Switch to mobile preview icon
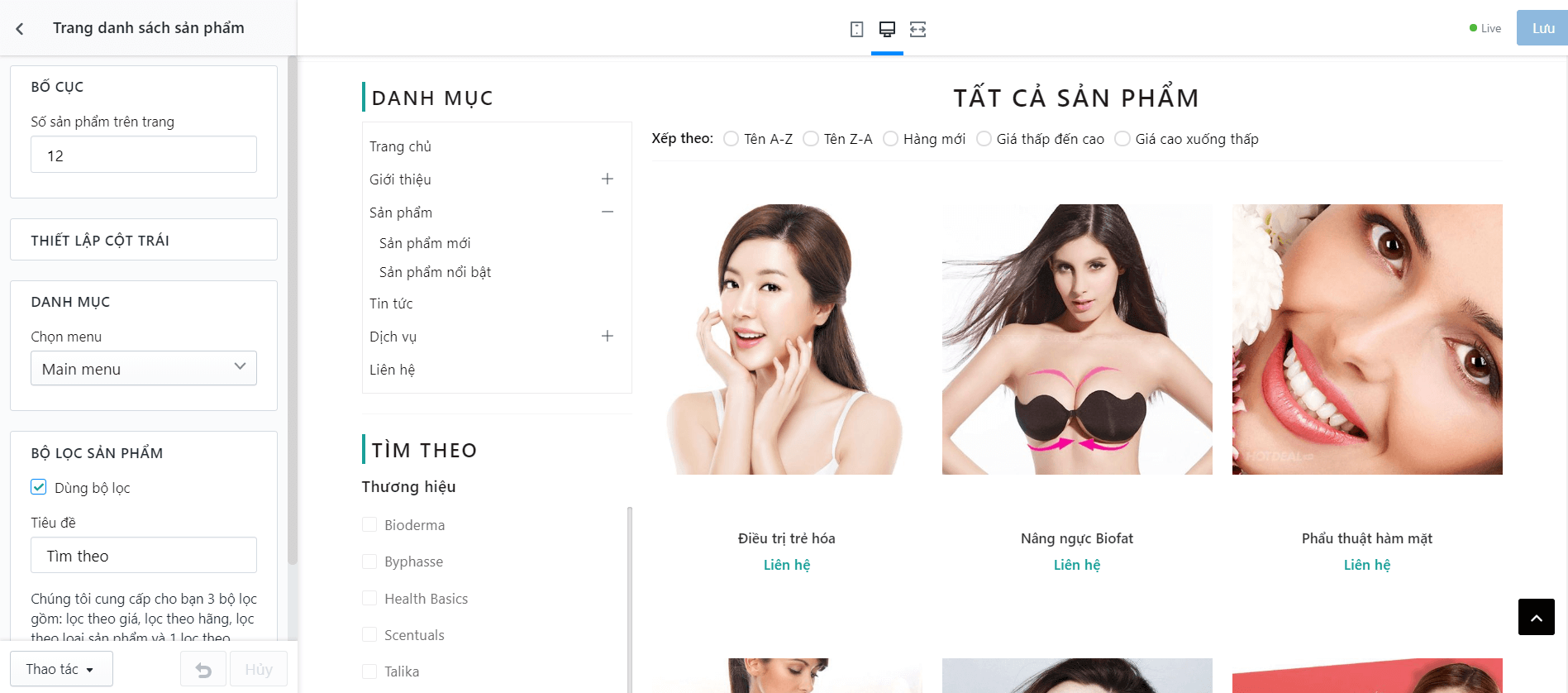1568x693 pixels. [856, 29]
